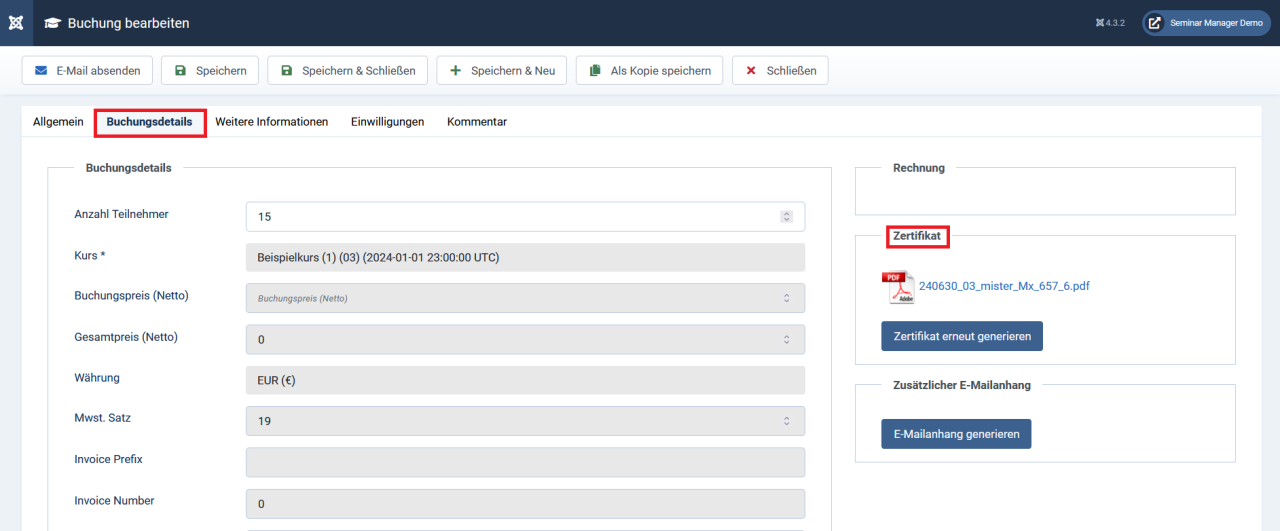Click the envelope icon on E-Mail absenden
This screenshot has height=531, width=1280.
point(41,71)
